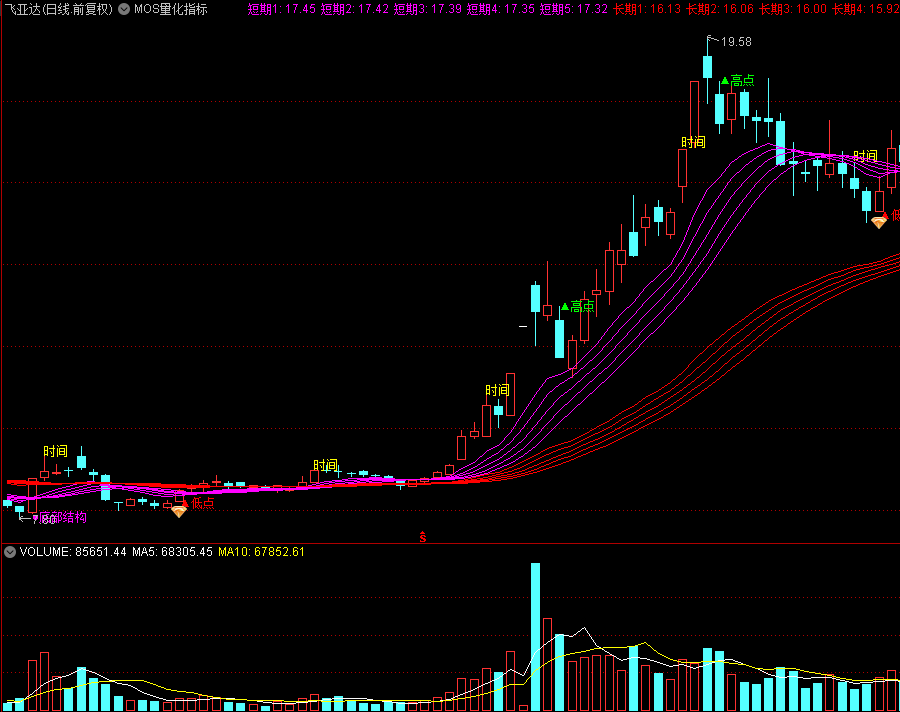Open the dropdown icon beside MOS量化指标

pos(124,9)
